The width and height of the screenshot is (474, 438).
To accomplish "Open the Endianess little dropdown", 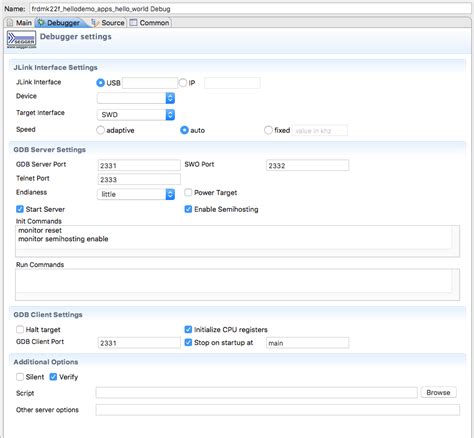I will (136, 194).
